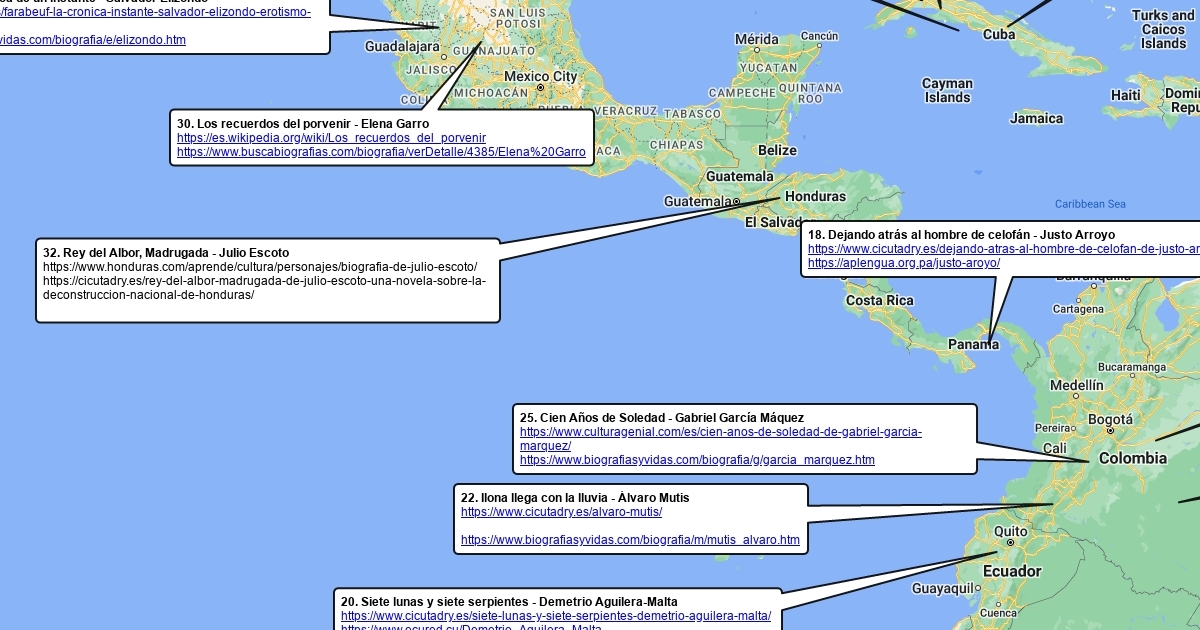Click the title '32. Rey del Albor, Madrugada - Julio Escoto'
This screenshot has height=630, width=1200.
point(166,253)
